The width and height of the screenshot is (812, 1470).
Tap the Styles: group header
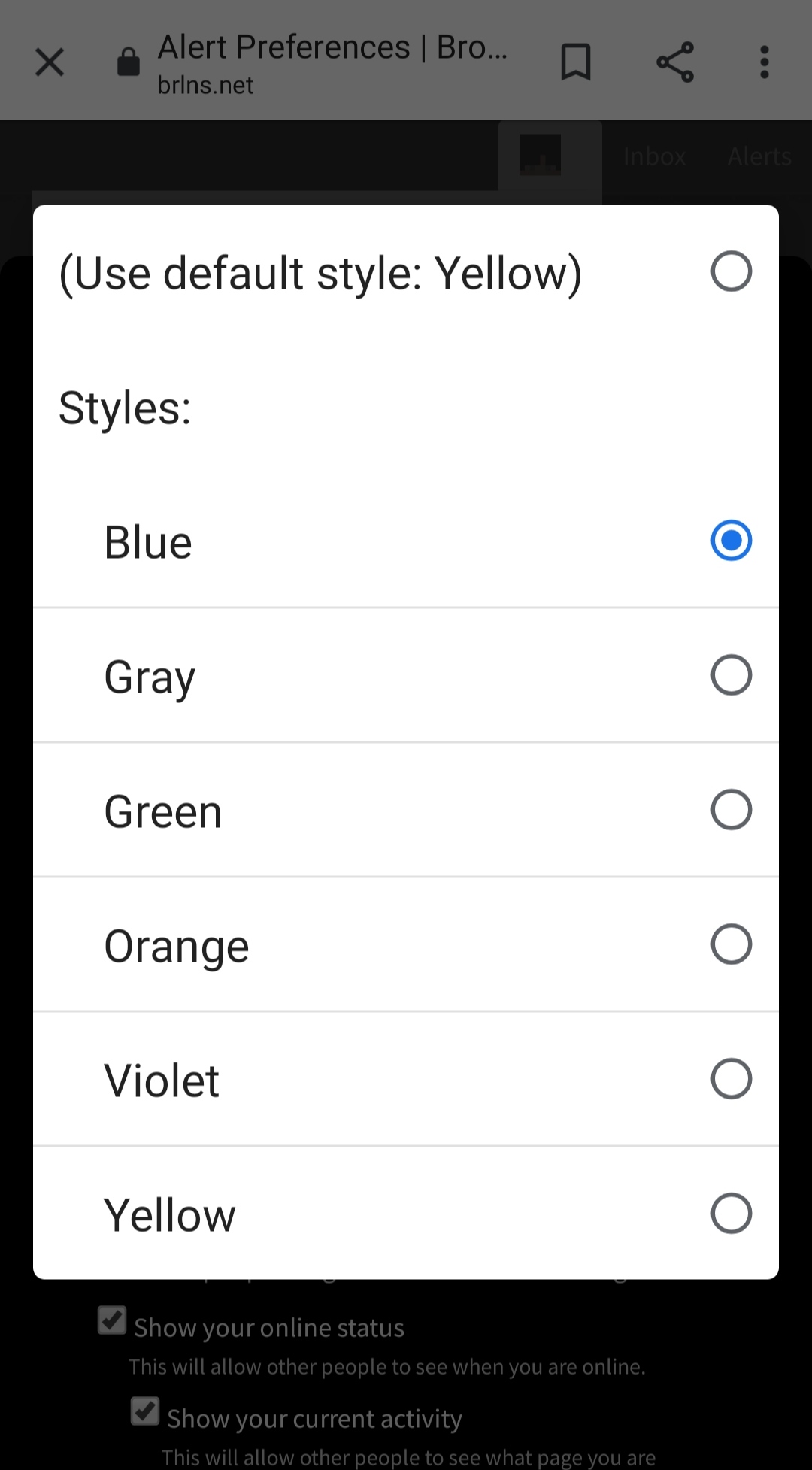tap(125, 408)
